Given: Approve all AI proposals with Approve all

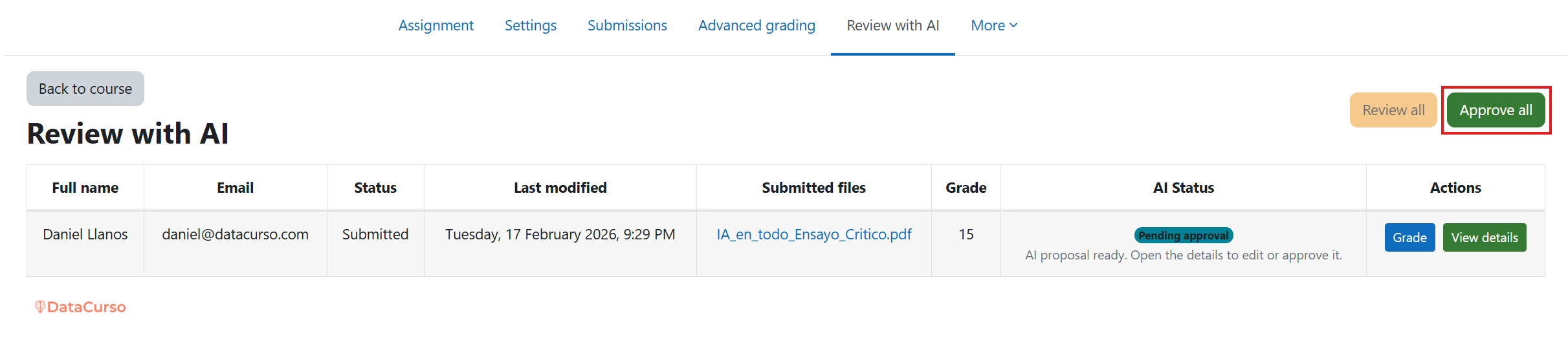Looking at the screenshot, I should tap(1496, 110).
